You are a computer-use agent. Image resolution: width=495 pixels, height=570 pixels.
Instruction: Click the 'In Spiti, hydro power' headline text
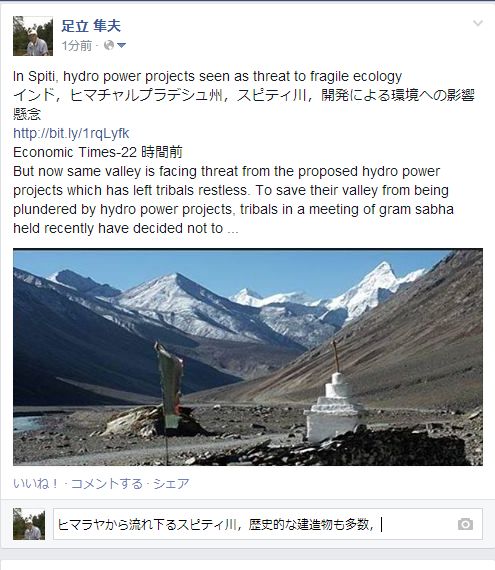click(208, 76)
